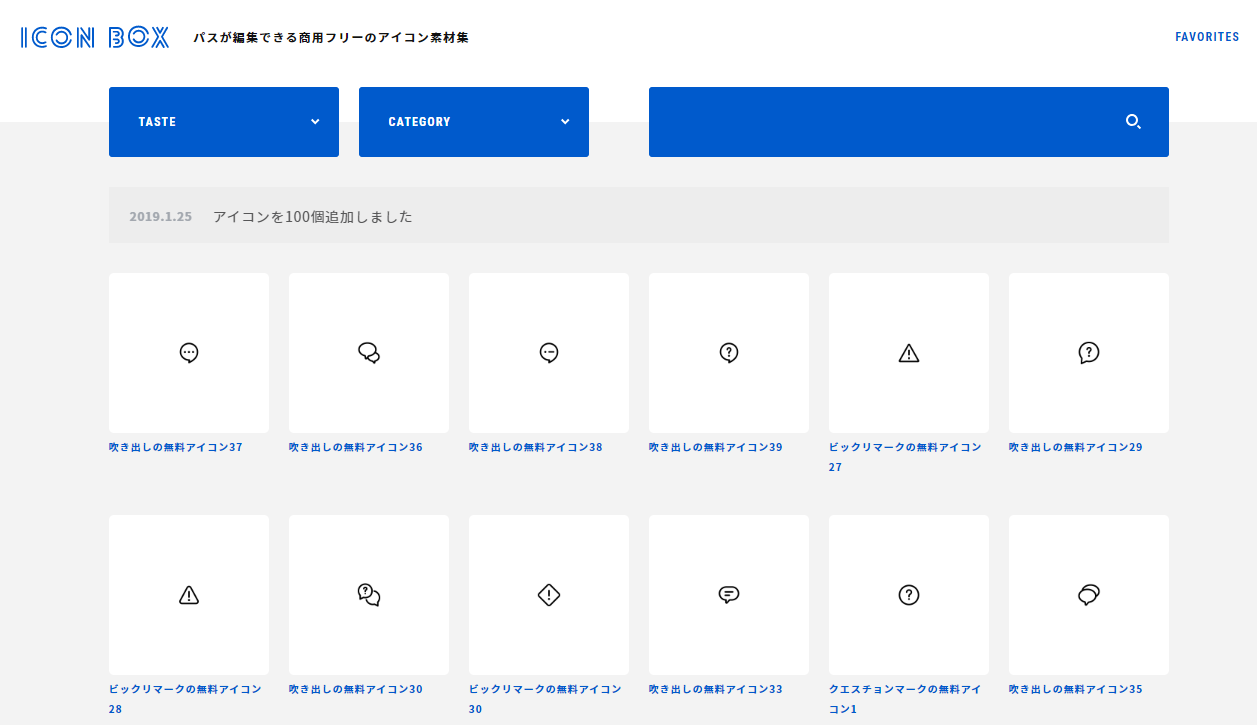Click the text lines speech bubble icon 33

point(729,595)
